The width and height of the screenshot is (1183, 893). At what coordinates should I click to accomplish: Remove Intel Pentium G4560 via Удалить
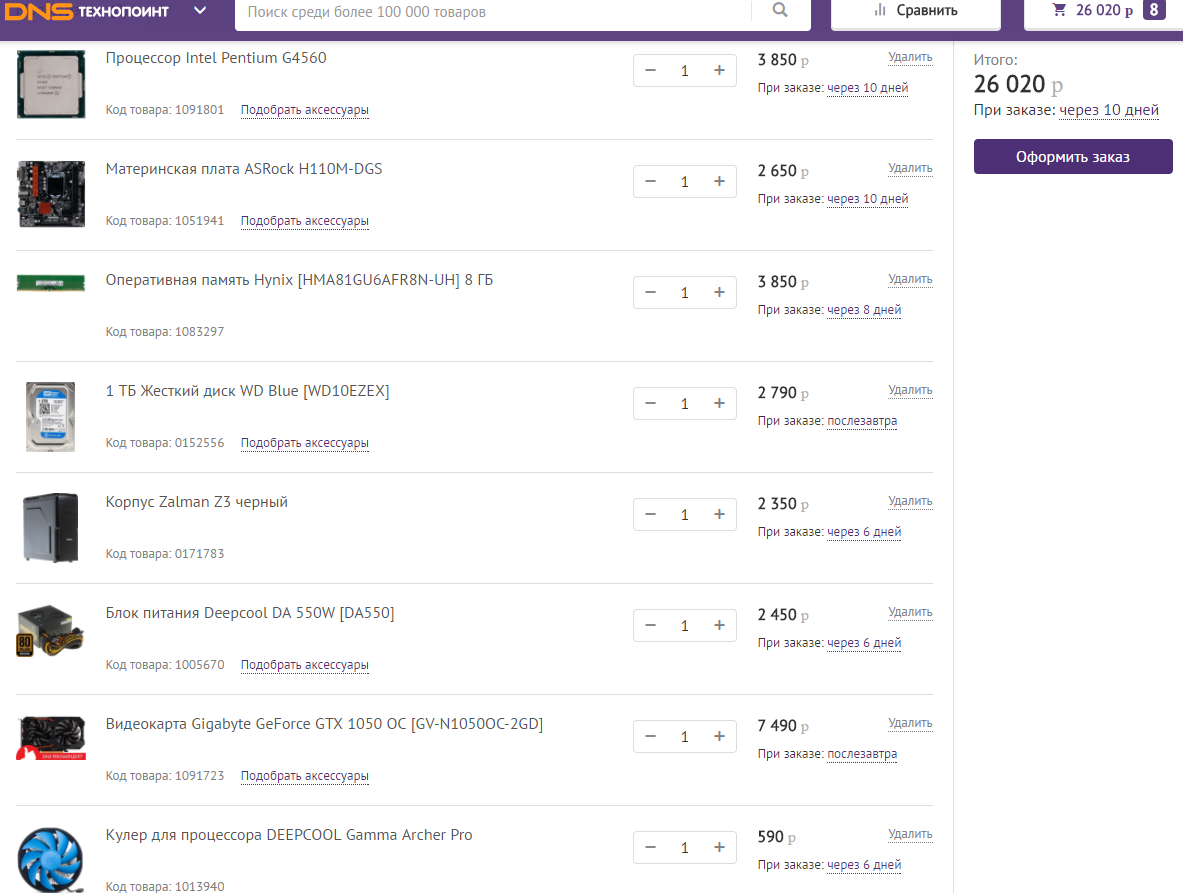[910, 57]
